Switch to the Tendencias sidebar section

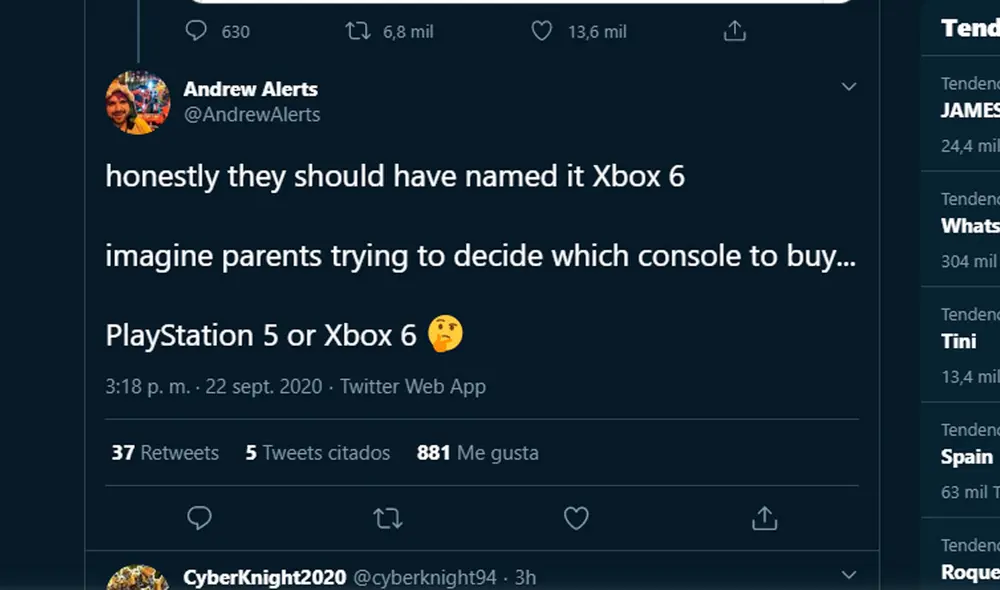pyautogui.click(x=969, y=27)
